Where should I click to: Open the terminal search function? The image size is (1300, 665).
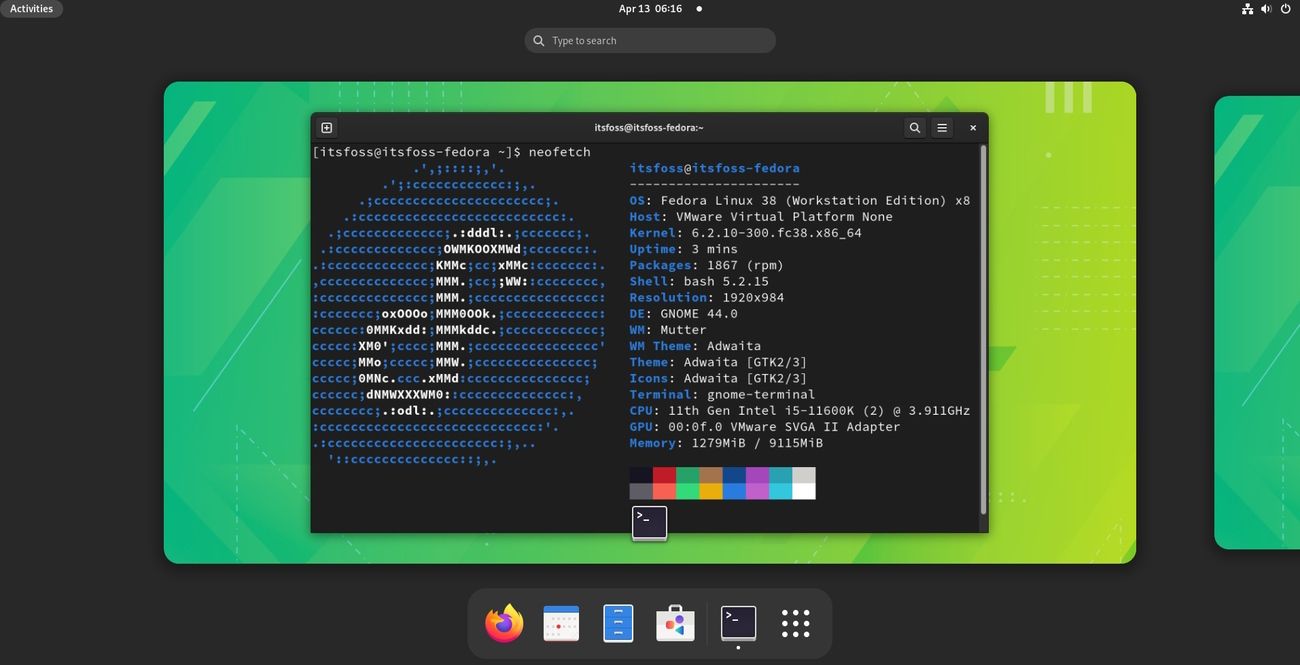tap(913, 128)
